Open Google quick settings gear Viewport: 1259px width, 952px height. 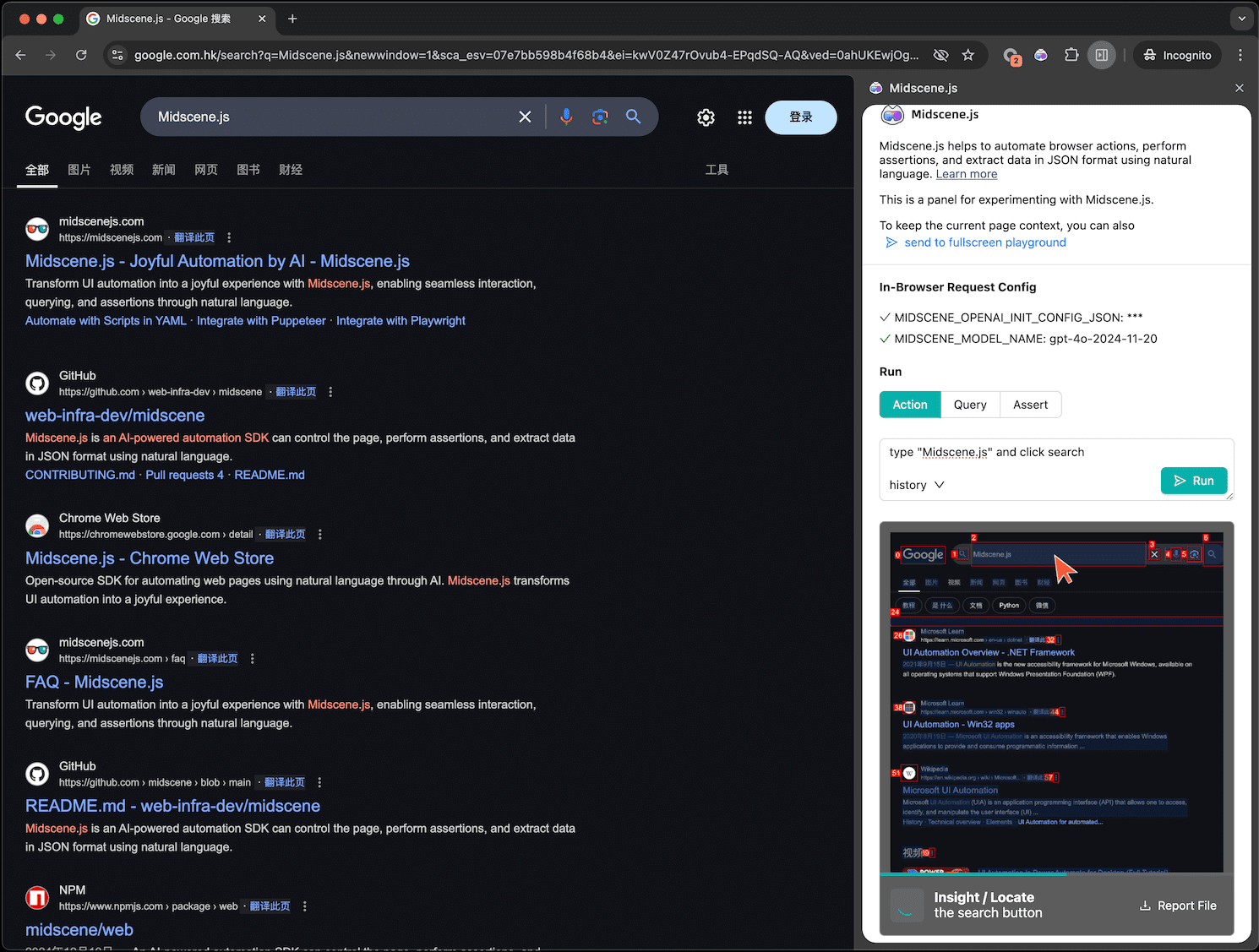coord(706,117)
